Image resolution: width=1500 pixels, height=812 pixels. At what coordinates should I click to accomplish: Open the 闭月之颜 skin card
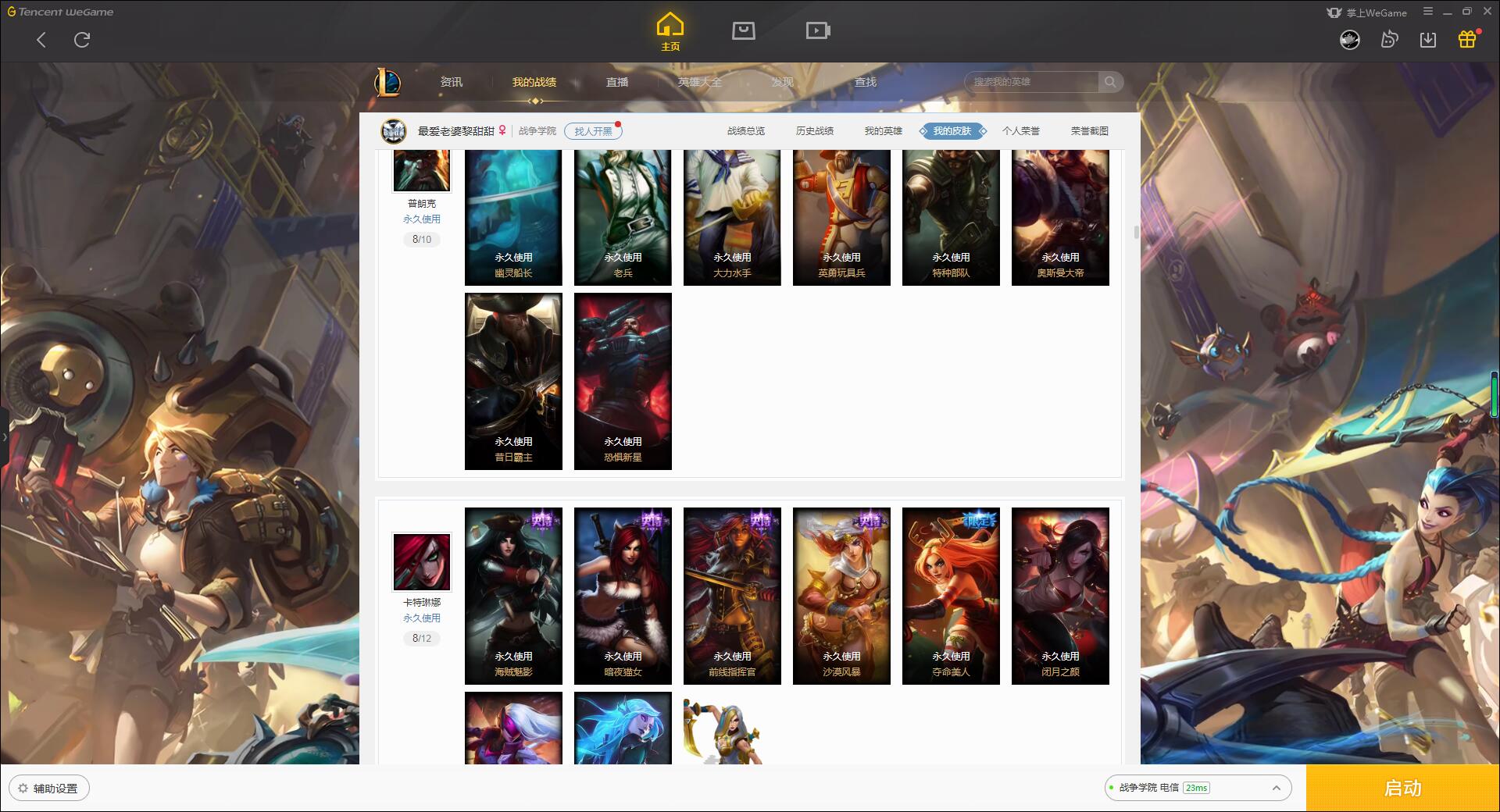pyautogui.click(x=1060, y=596)
